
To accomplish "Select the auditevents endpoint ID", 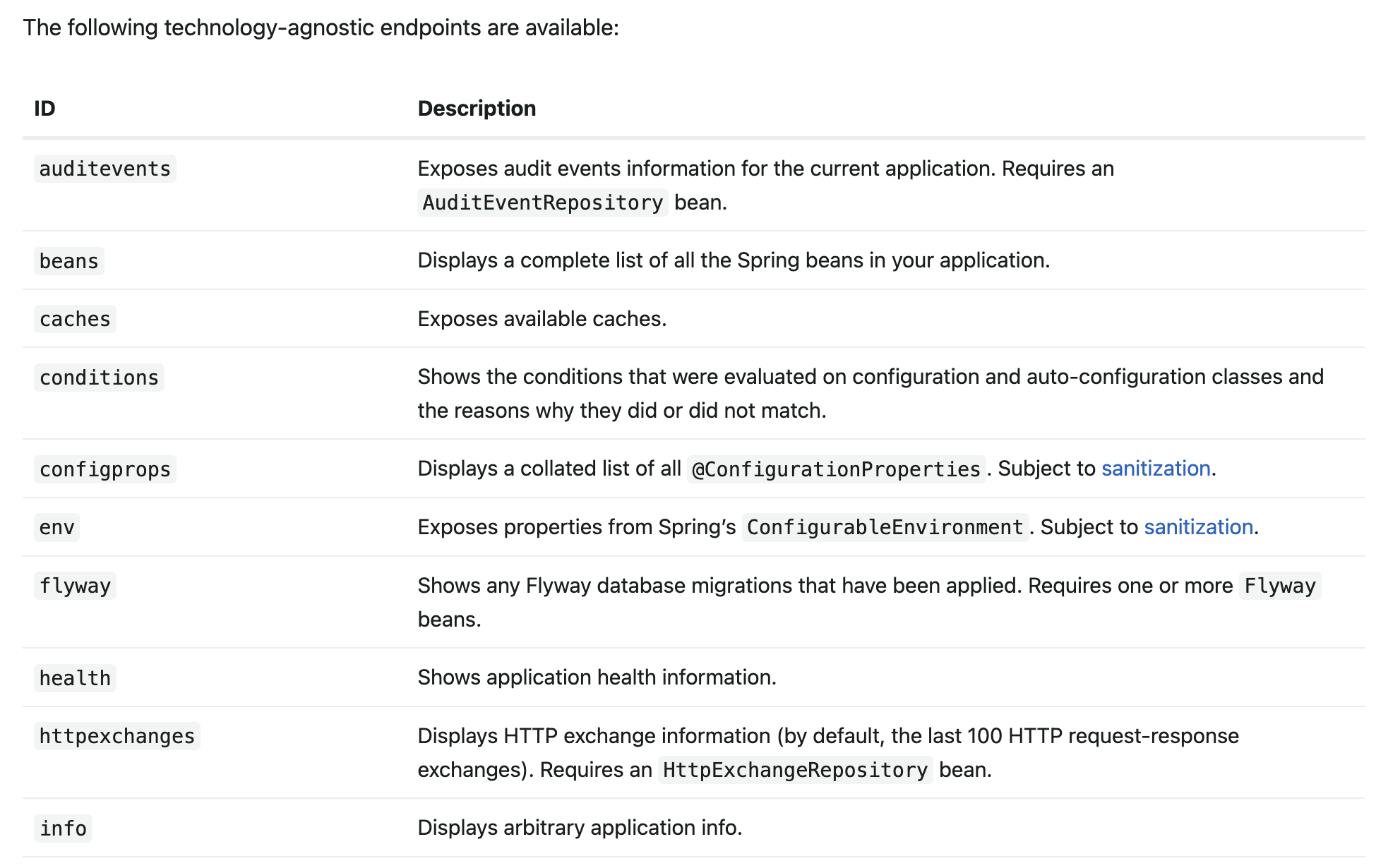I will (x=104, y=169).
